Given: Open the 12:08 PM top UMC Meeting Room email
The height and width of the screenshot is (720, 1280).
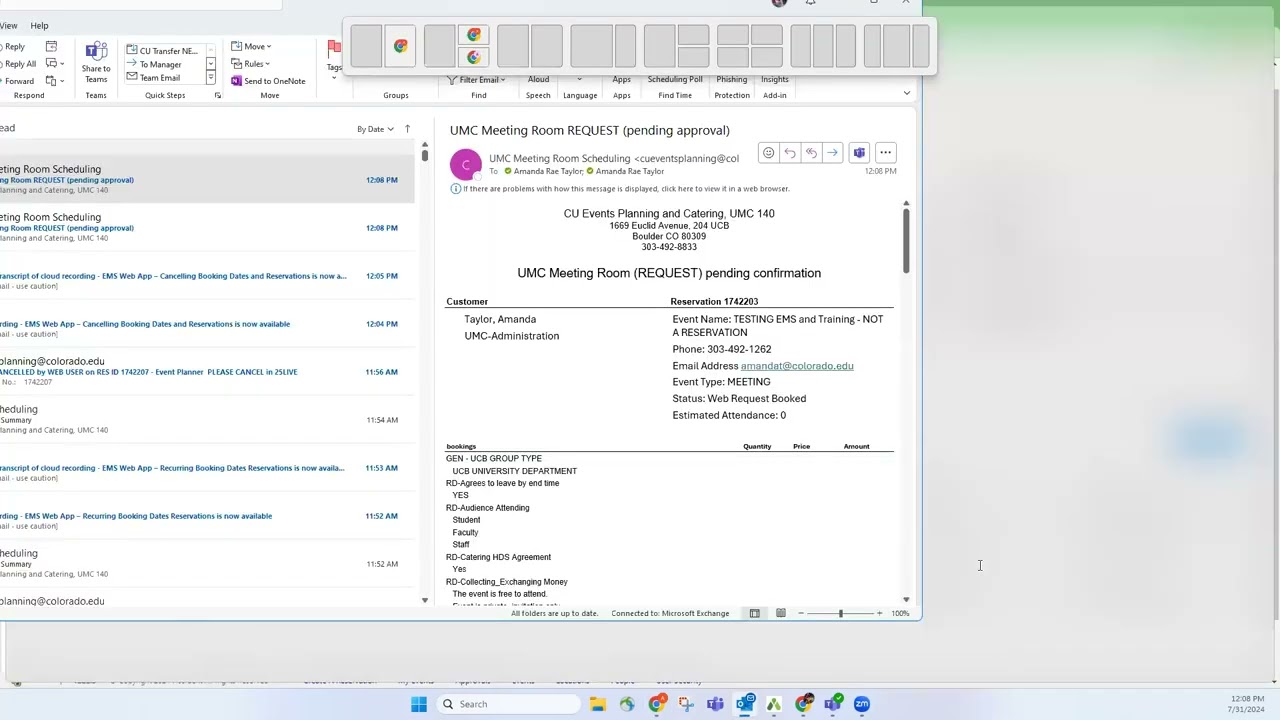Looking at the screenshot, I should [x=207, y=179].
